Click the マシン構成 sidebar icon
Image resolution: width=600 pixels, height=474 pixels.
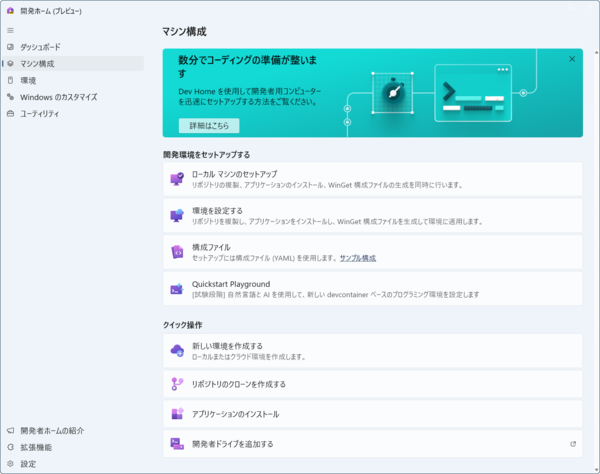pos(10,64)
